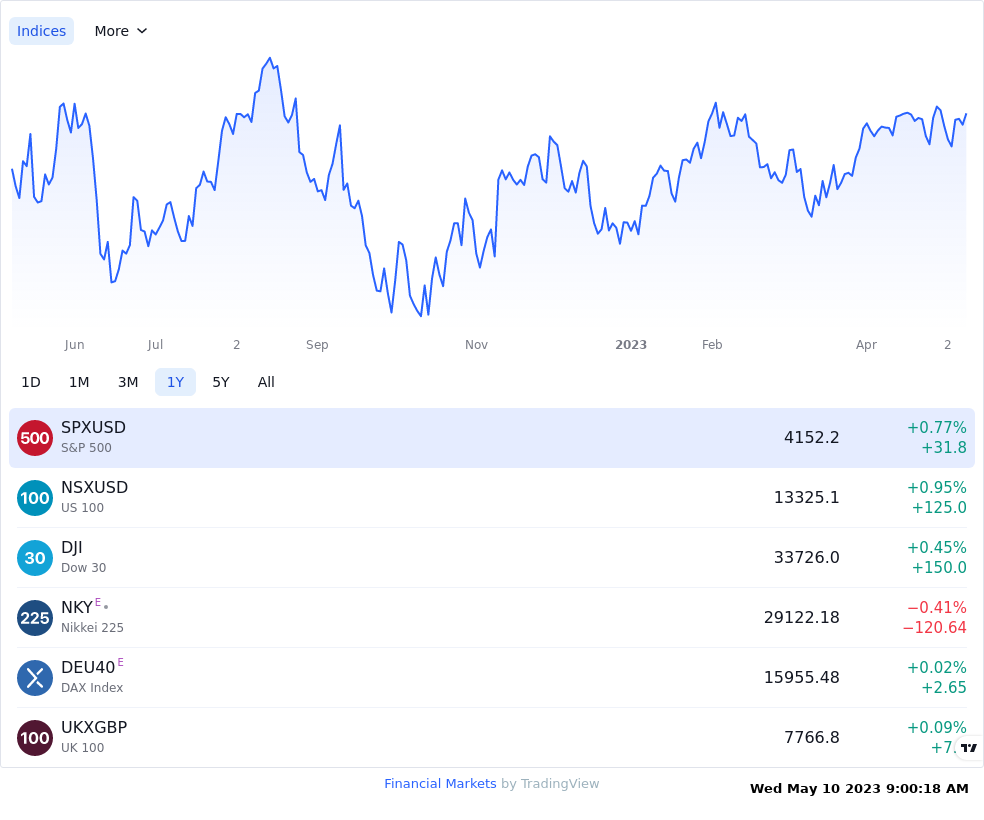The width and height of the screenshot is (984, 820).
Task: Click the S&P 500 description label
Action: coord(86,448)
